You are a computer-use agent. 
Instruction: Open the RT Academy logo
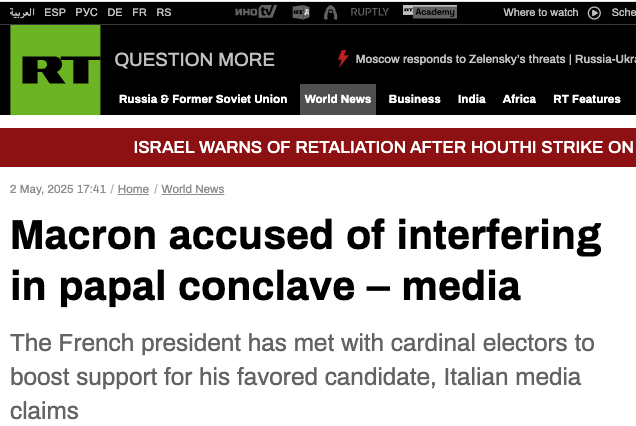click(x=430, y=12)
